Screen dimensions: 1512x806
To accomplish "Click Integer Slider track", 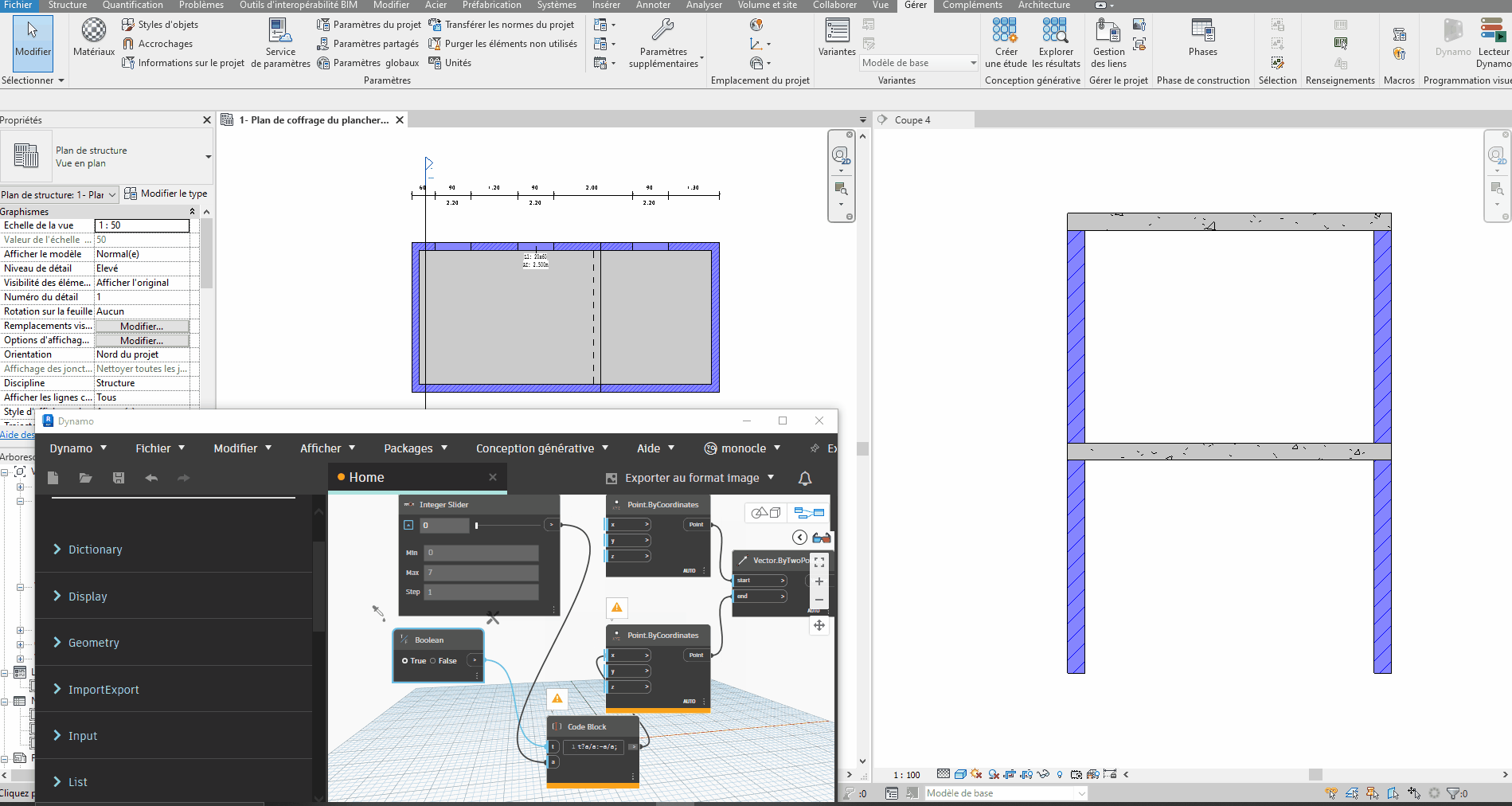I will click(508, 525).
